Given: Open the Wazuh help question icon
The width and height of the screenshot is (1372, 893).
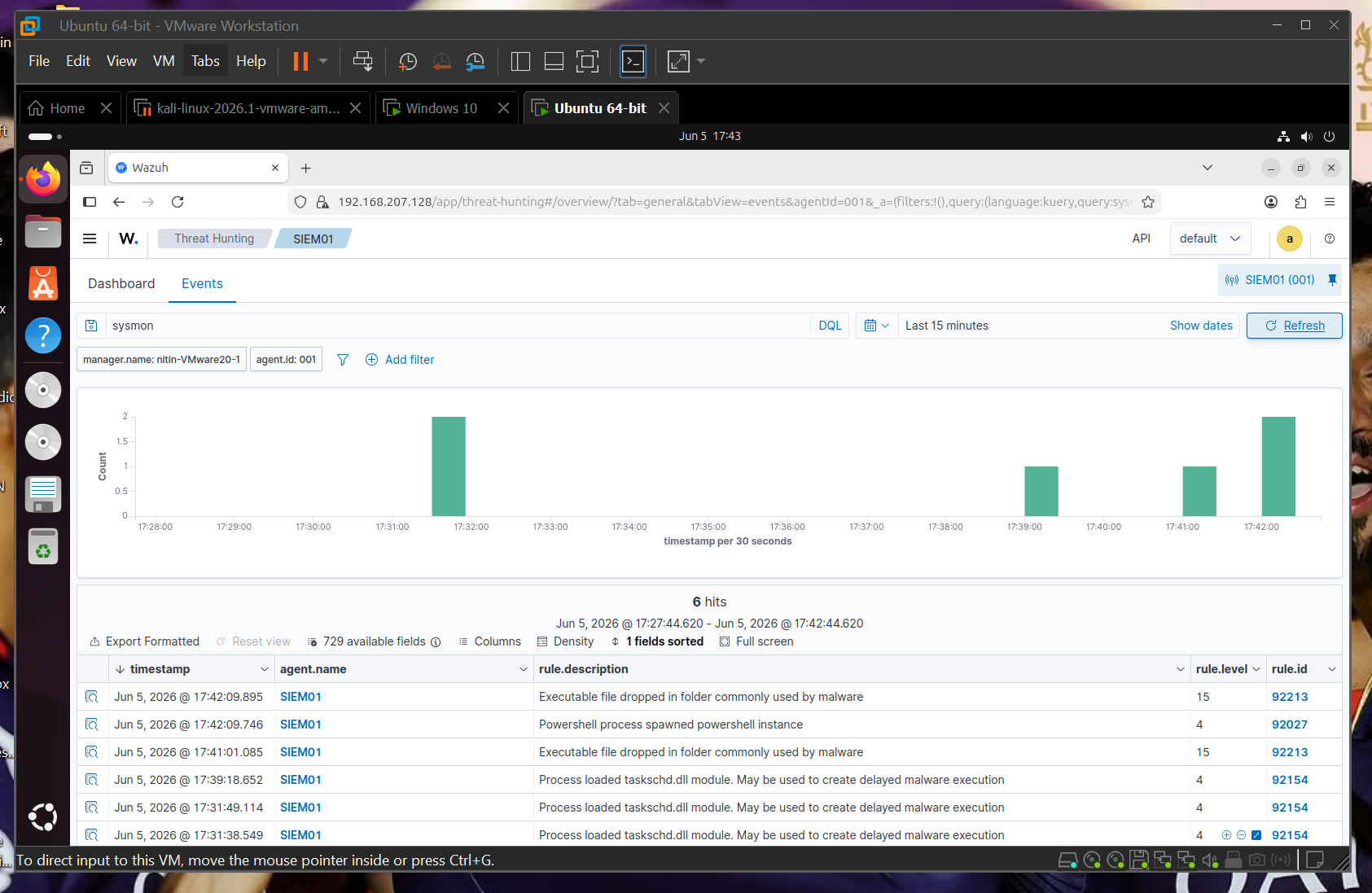Looking at the screenshot, I should click(x=1330, y=239).
